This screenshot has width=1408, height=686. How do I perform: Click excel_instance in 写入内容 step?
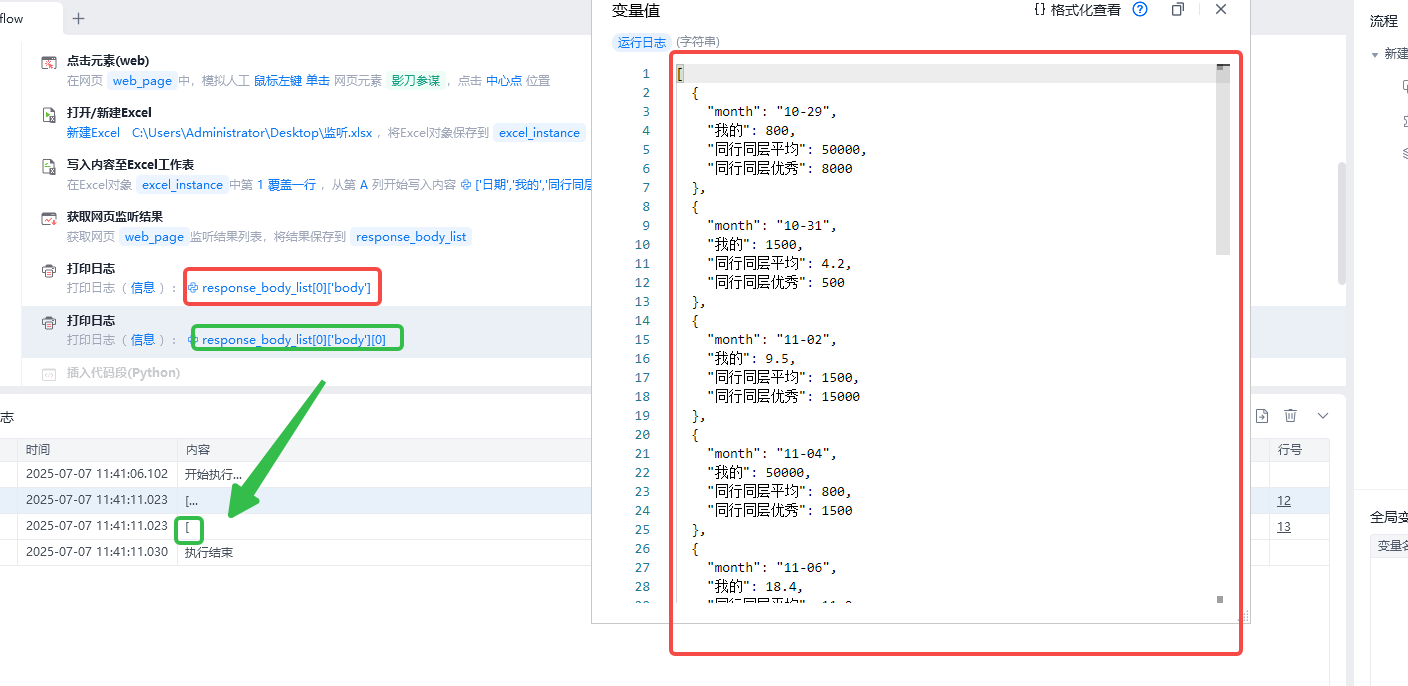click(x=182, y=185)
